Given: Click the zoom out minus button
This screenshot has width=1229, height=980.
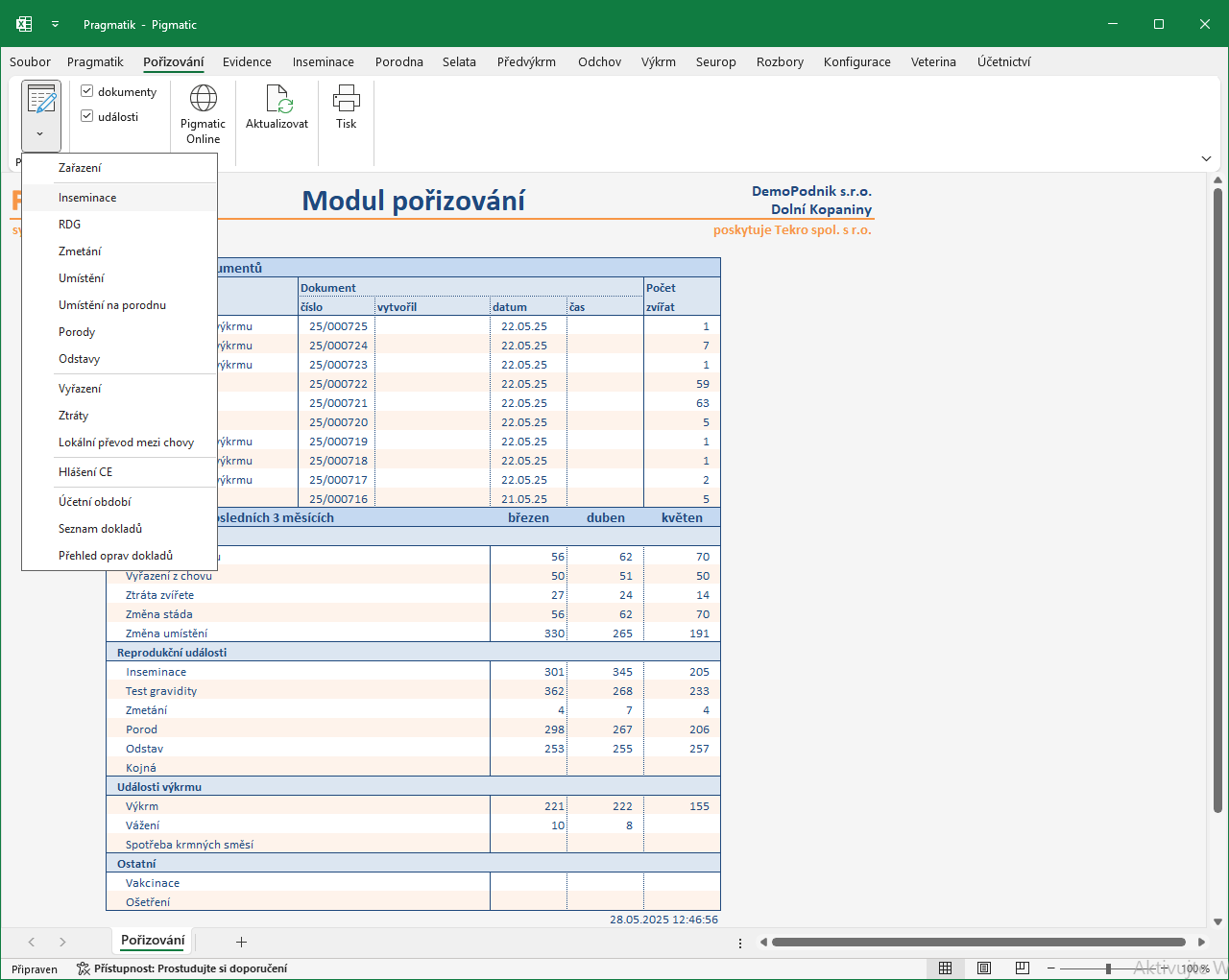Looking at the screenshot, I should (x=1051, y=968).
